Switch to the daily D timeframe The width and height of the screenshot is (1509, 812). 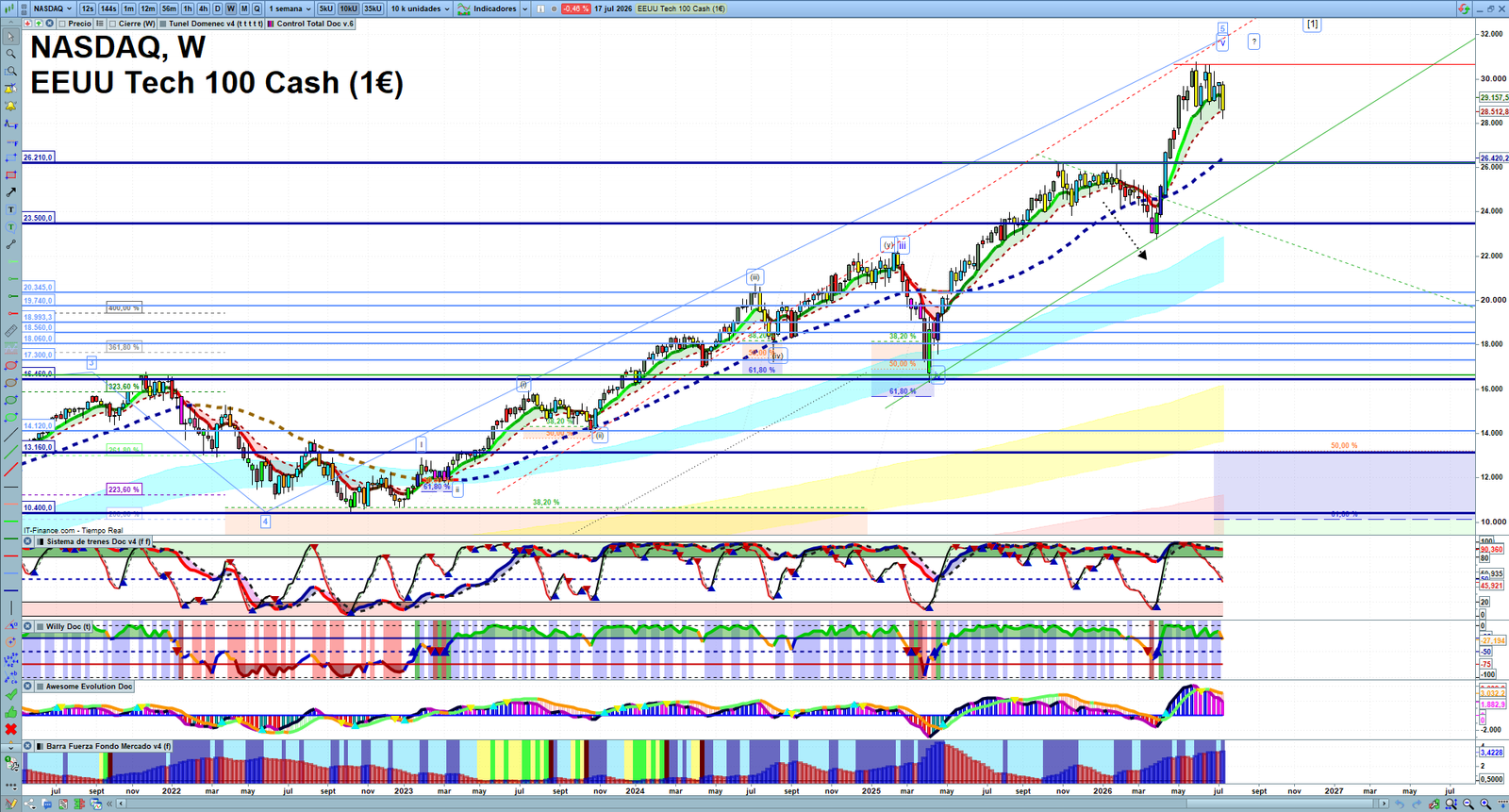point(217,8)
